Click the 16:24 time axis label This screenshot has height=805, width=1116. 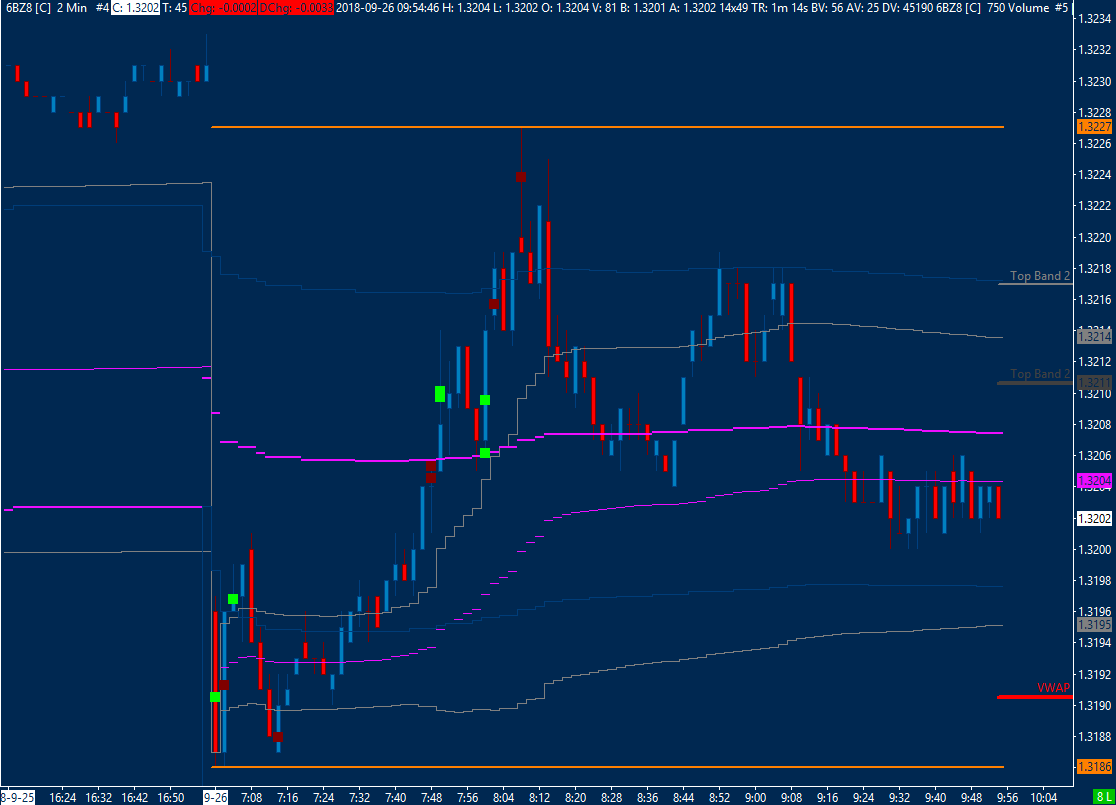[x=63, y=797]
